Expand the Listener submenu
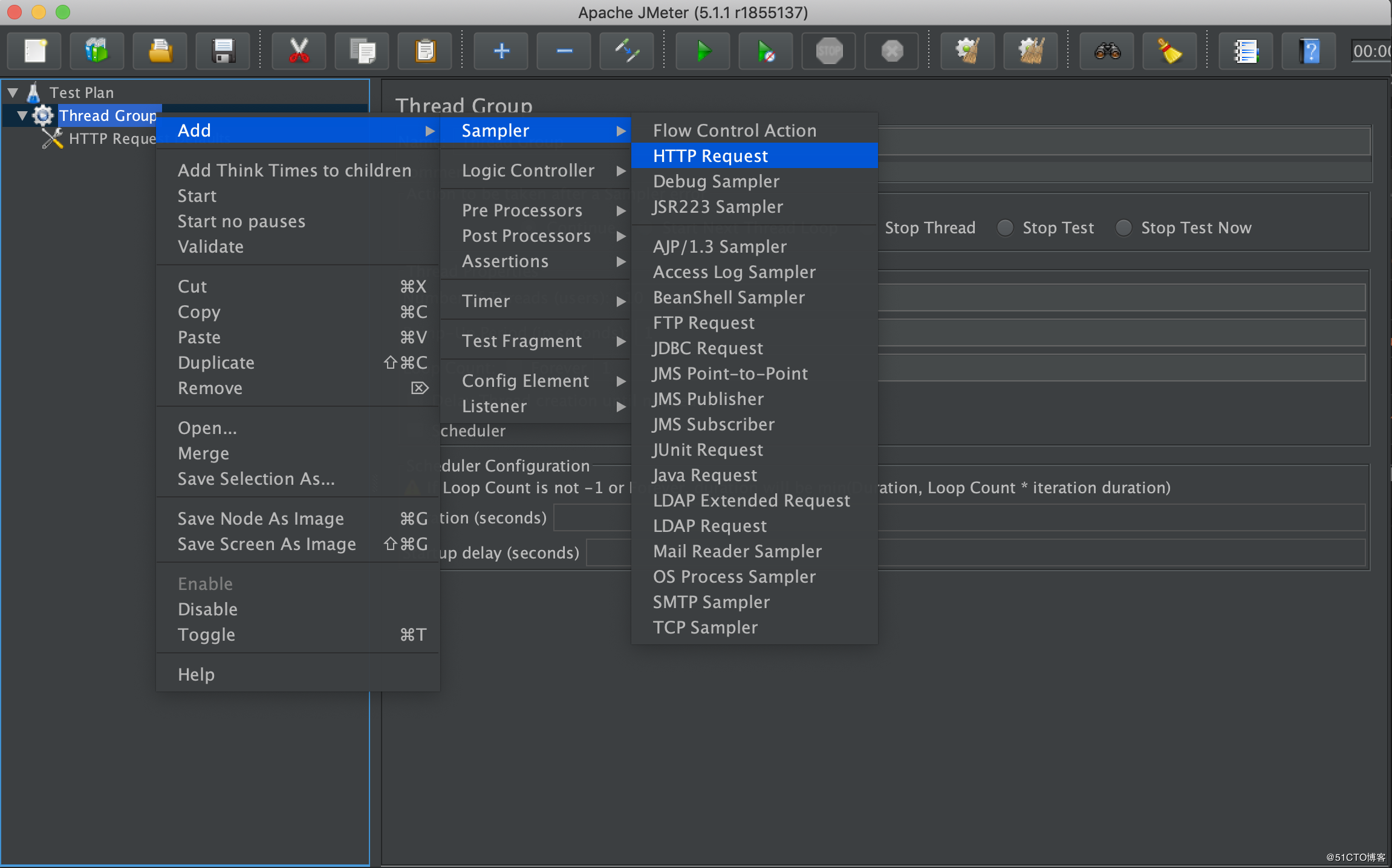 pos(536,406)
